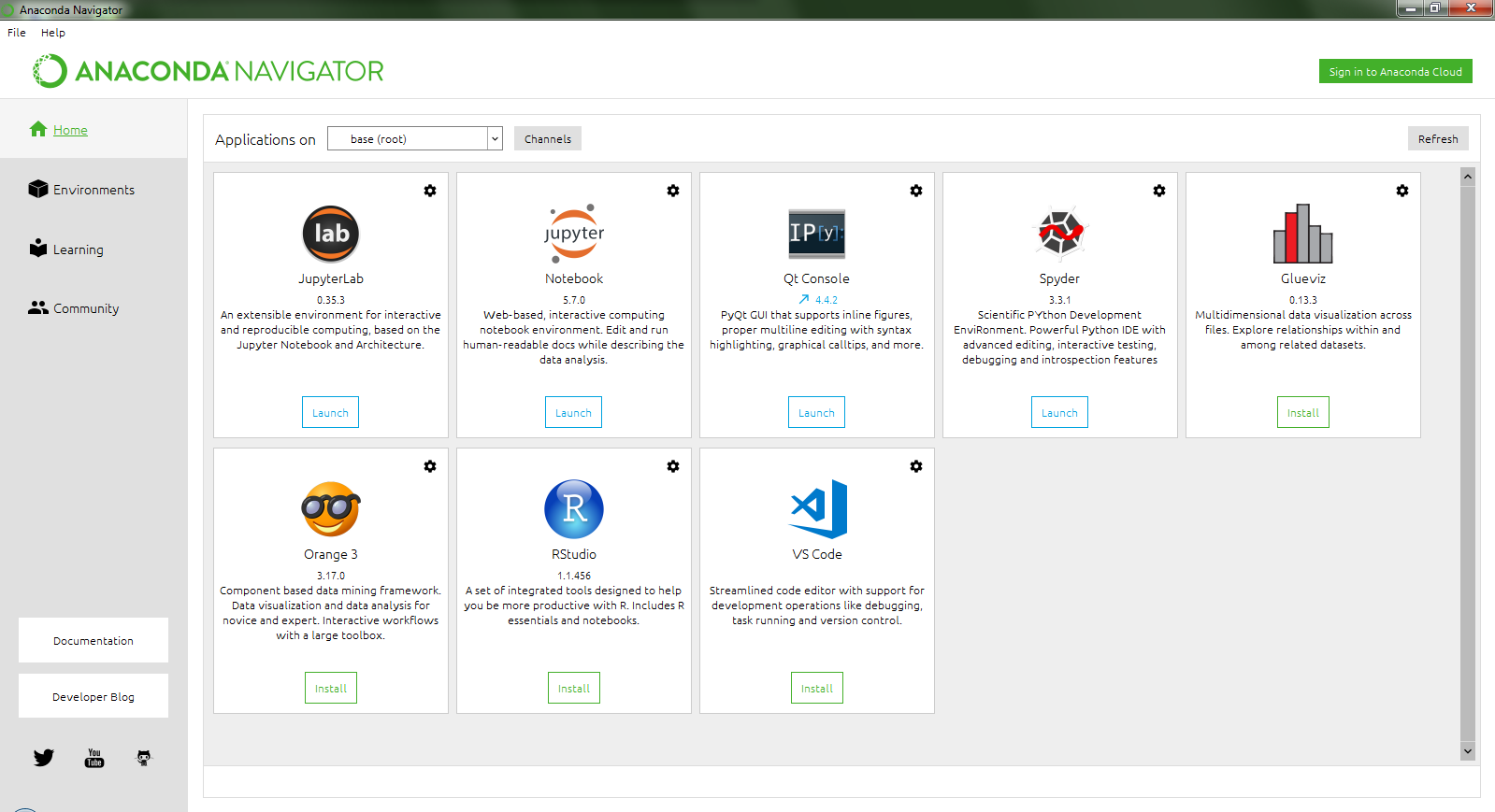Open RStudio tile gear options
This screenshot has width=1495, height=812.
pos(673,466)
